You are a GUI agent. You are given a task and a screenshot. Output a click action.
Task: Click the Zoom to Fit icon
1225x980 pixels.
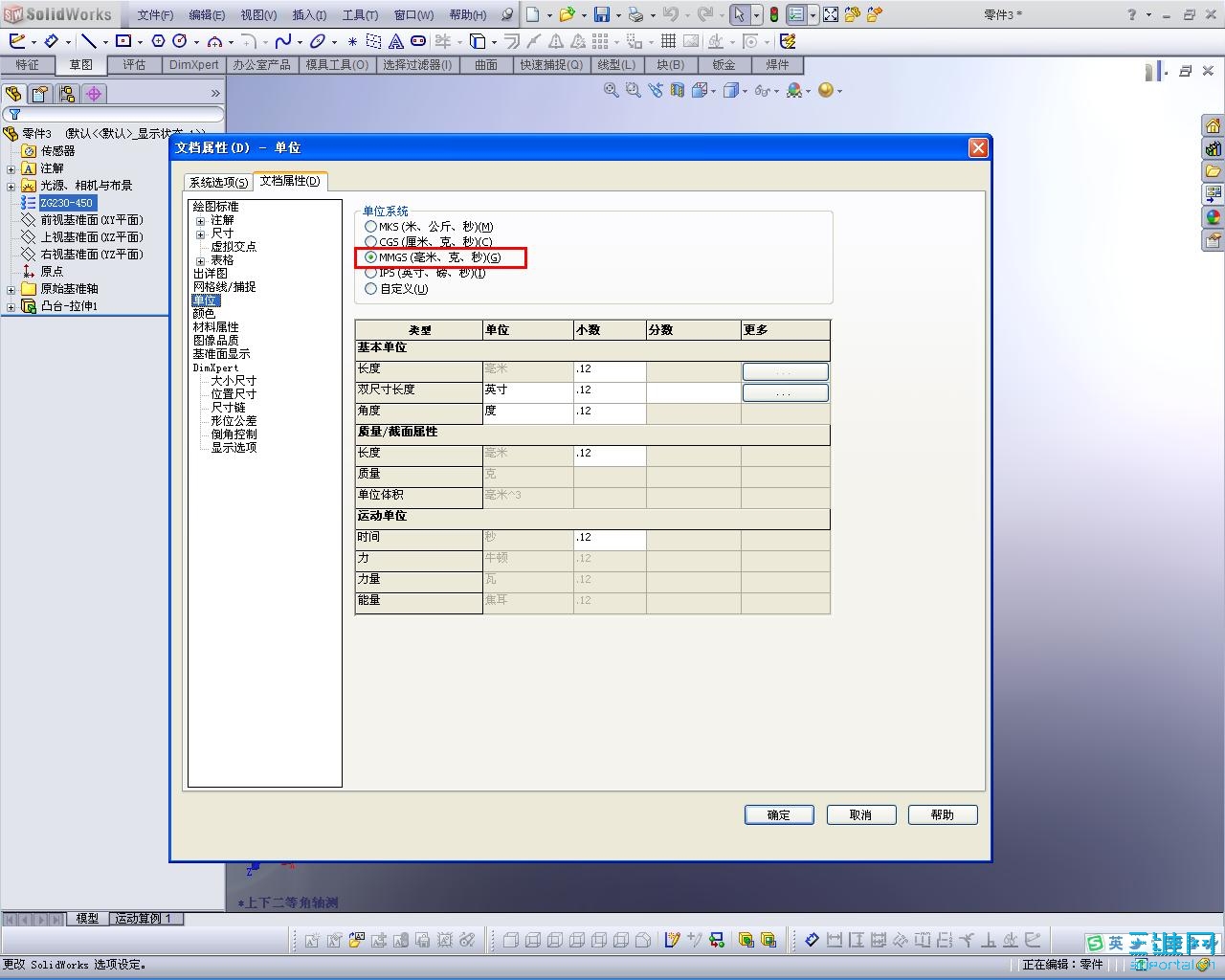point(611,90)
